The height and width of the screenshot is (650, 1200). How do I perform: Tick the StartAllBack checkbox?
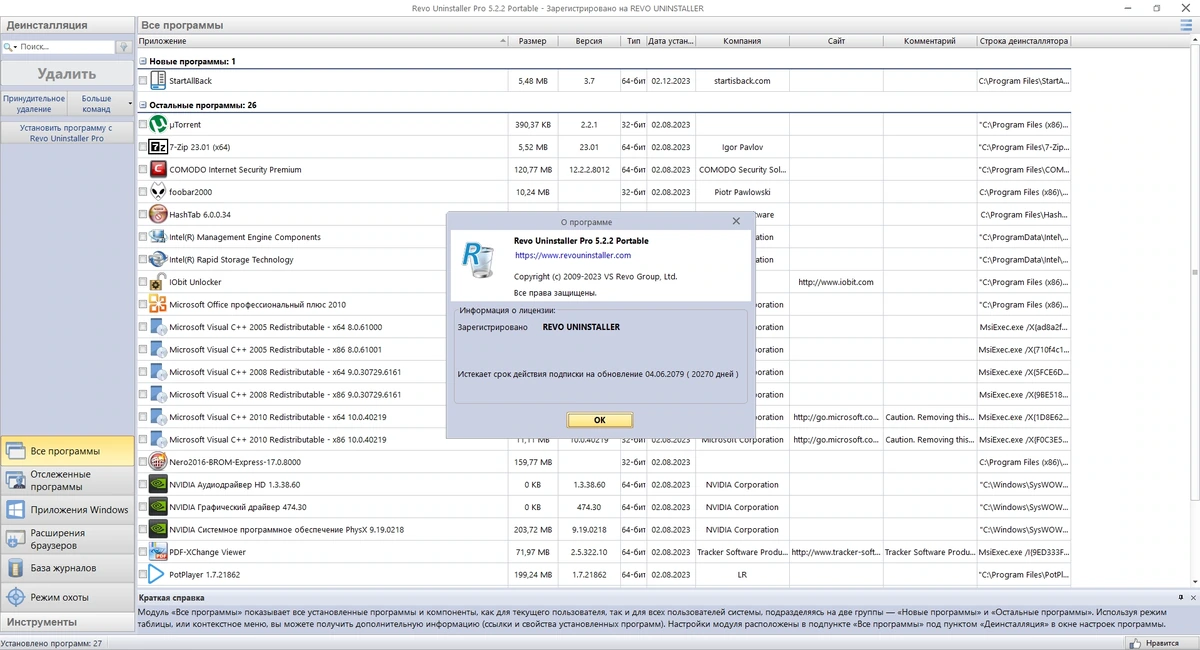click(143, 81)
